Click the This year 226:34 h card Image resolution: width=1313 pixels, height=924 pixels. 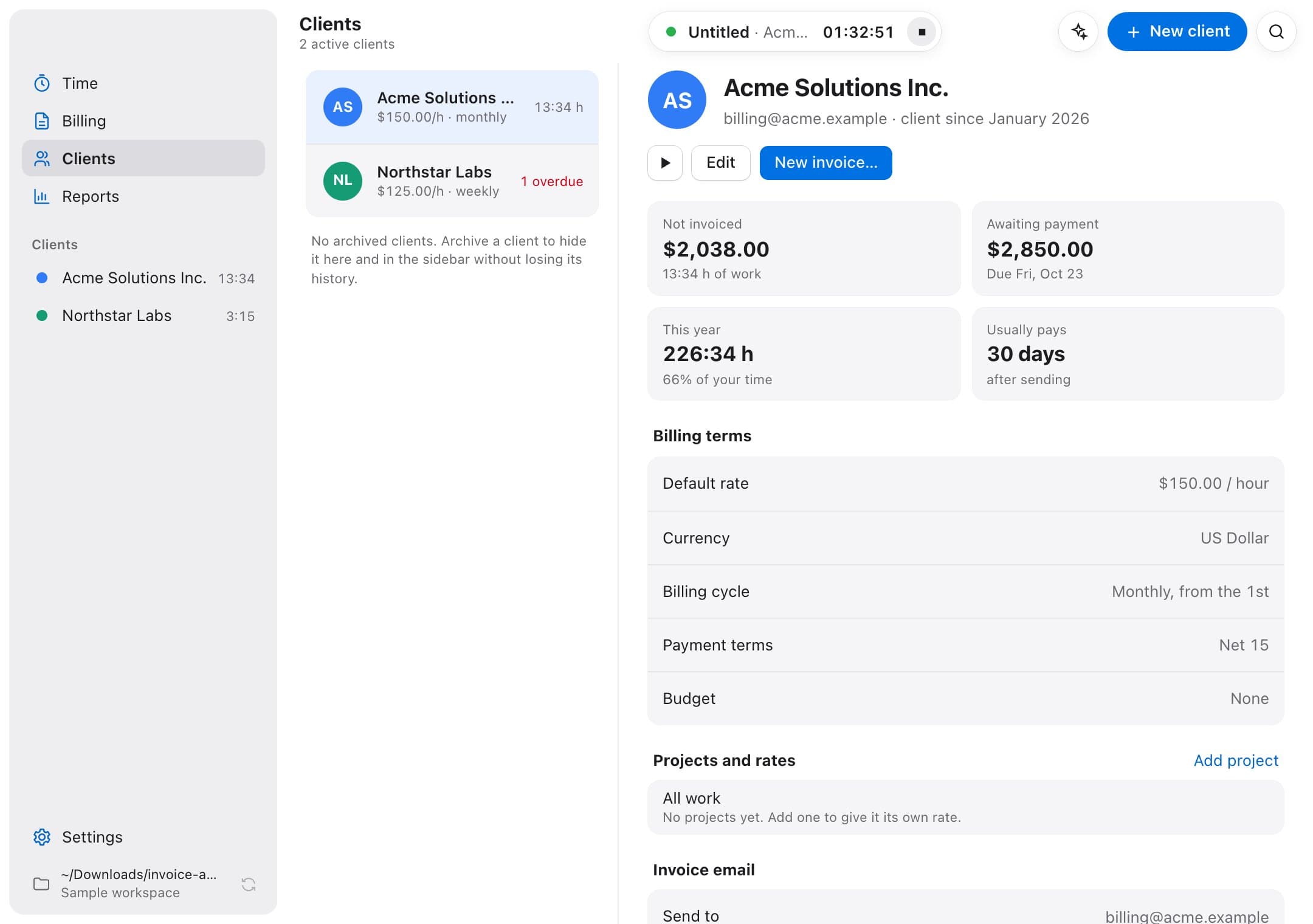(x=804, y=354)
